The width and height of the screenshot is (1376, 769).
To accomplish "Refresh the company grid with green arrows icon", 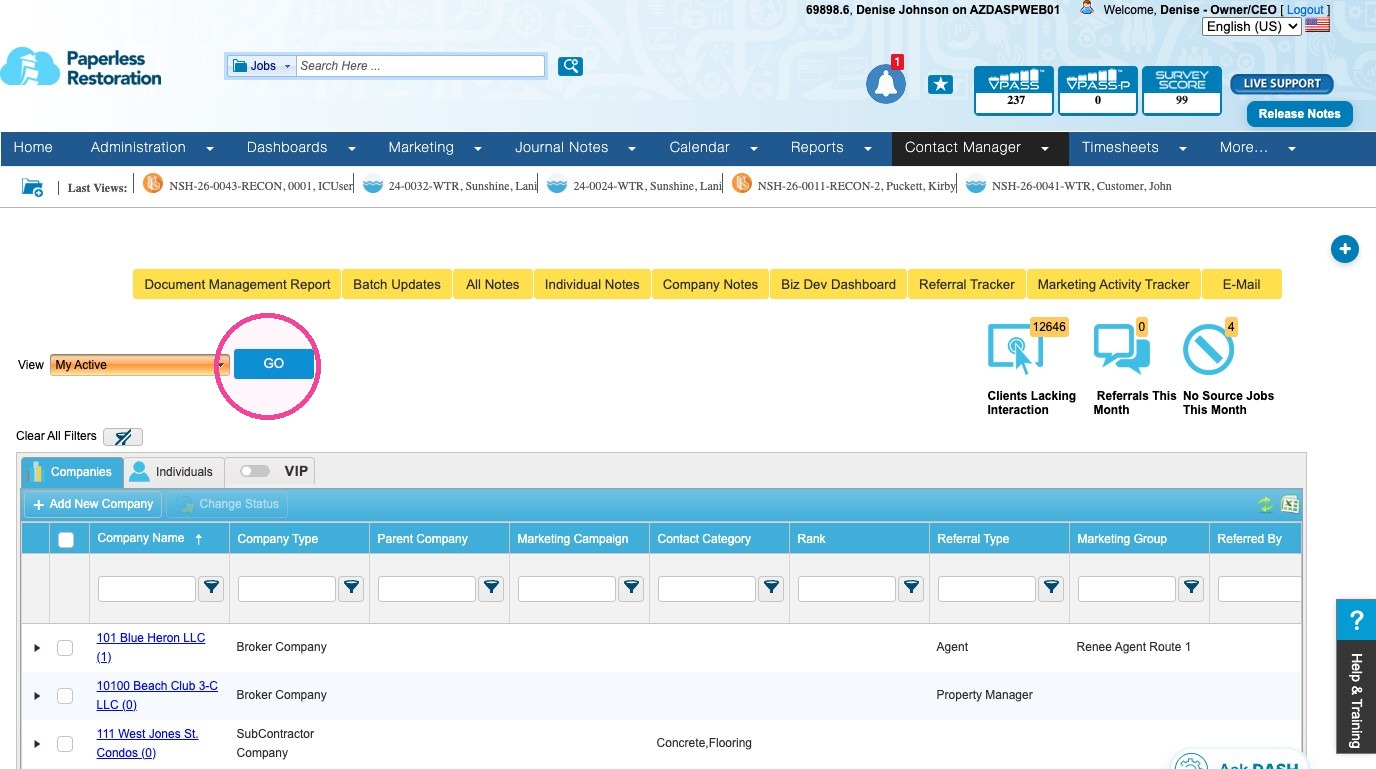I will click(x=1266, y=505).
